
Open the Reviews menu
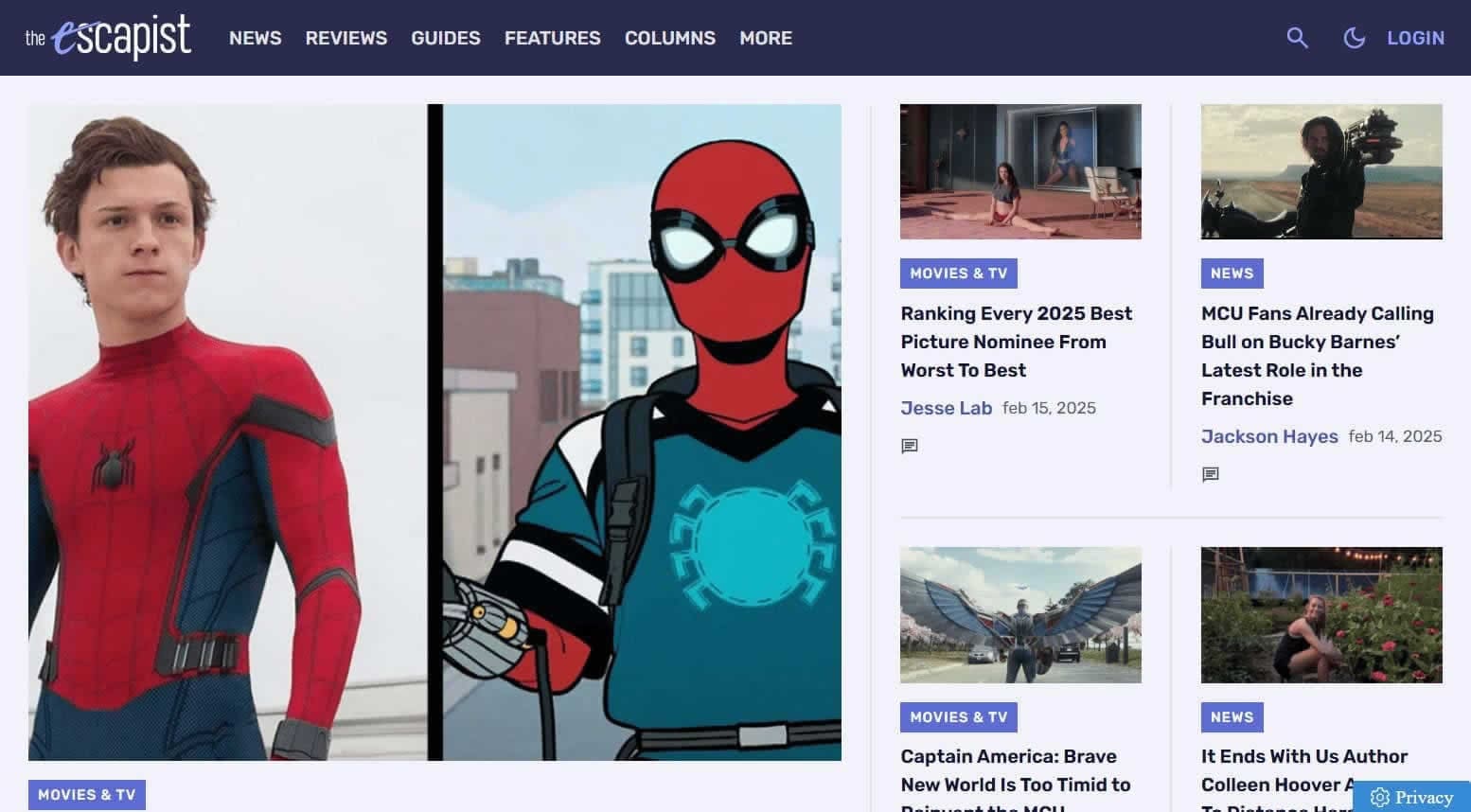coord(346,38)
